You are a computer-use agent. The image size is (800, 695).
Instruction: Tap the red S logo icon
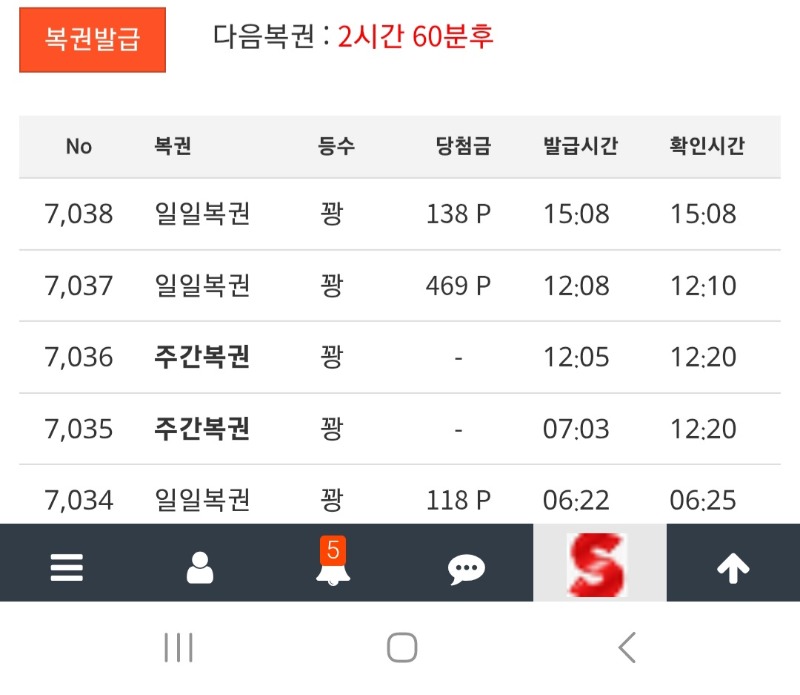(599, 565)
